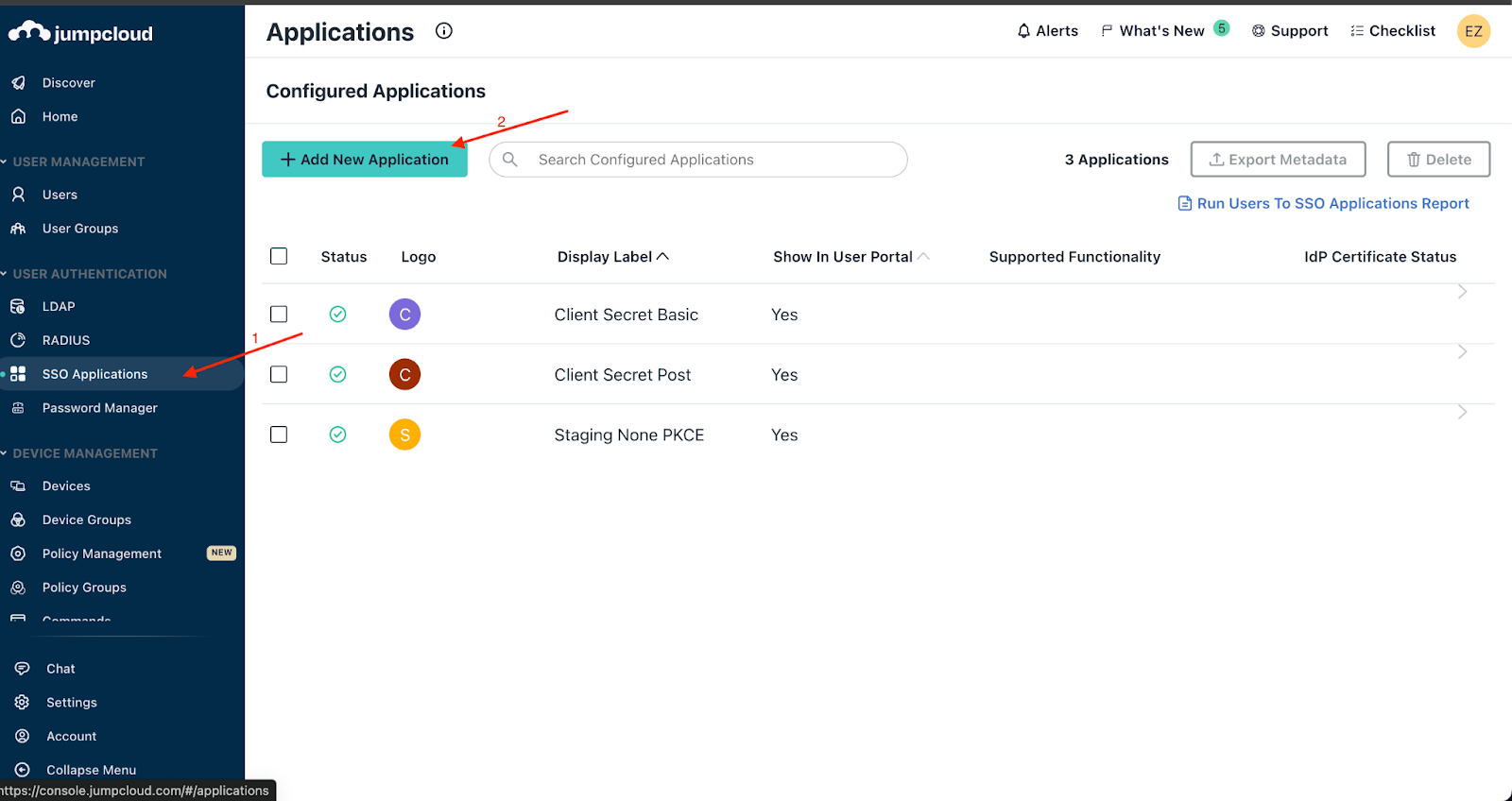Click the RADIUS icon in sidebar
Screen dimensions: 1512x801
tap(18, 340)
